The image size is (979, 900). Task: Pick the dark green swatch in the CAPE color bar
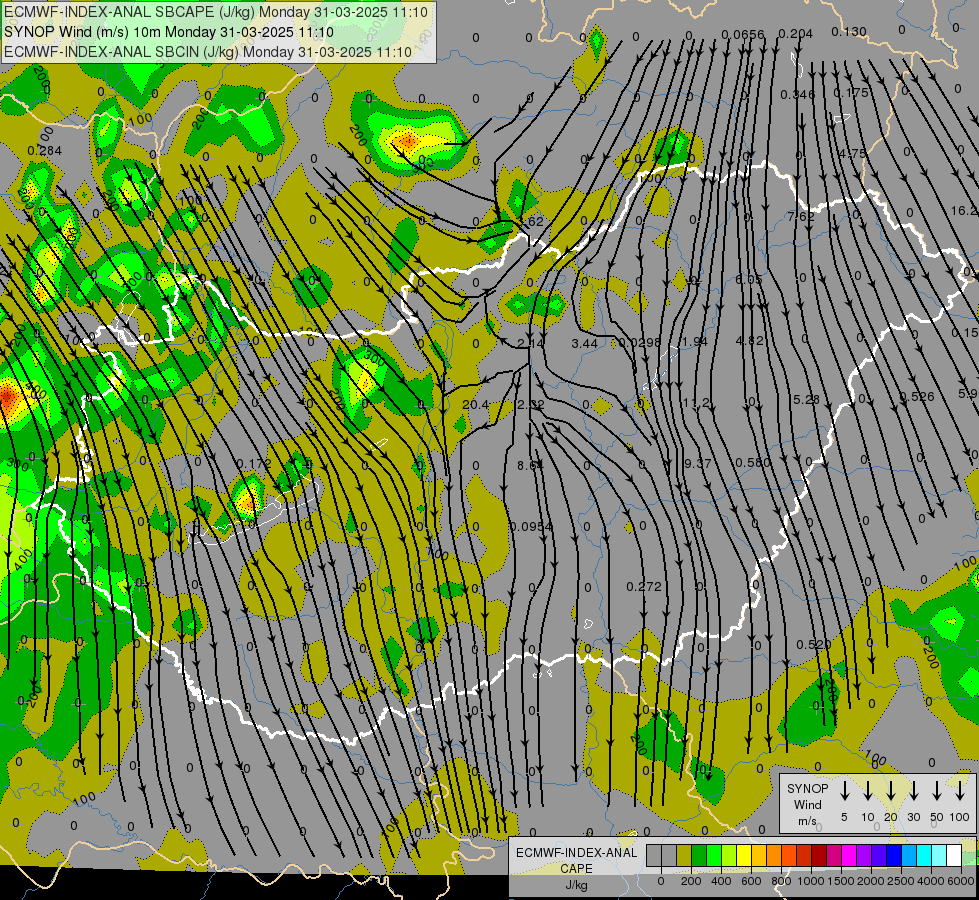pyautogui.click(x=699, y=855)
